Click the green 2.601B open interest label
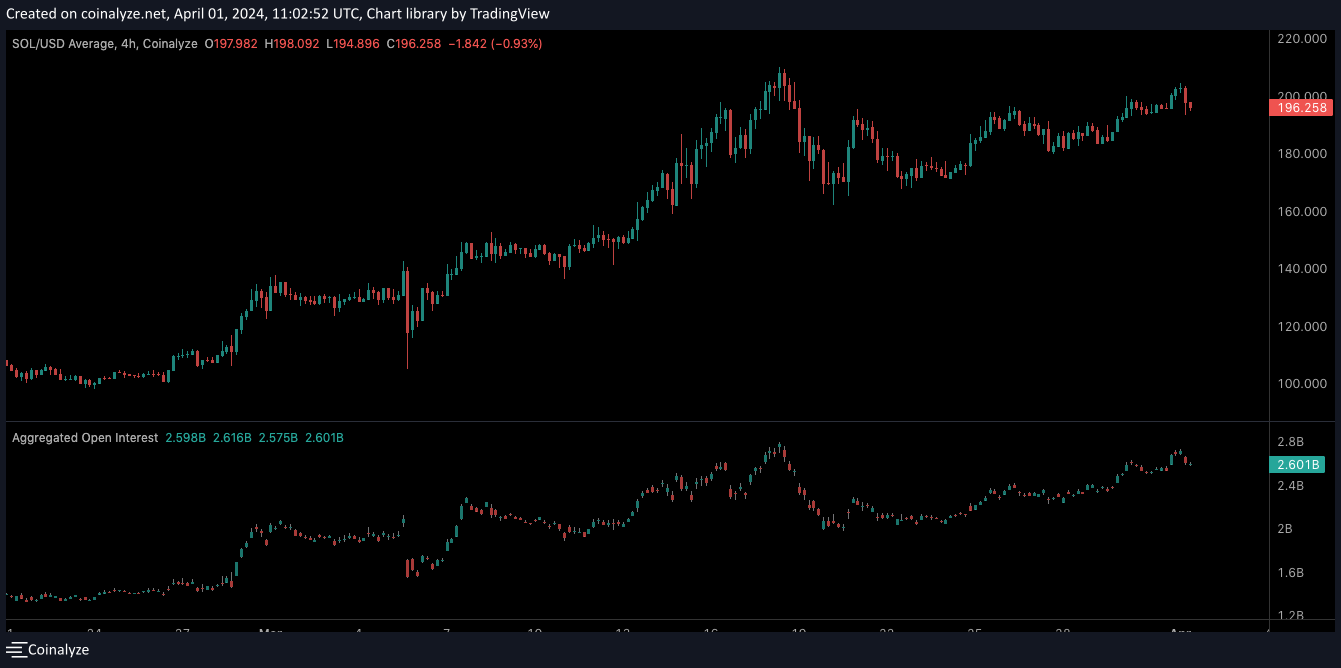Screen dimensions: 1341x668 pyautogui.click(x=1298, y=464)
